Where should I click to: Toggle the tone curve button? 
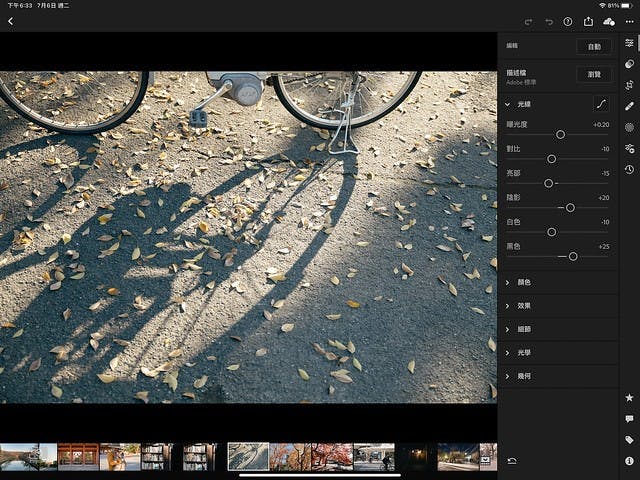click(601, 103)
